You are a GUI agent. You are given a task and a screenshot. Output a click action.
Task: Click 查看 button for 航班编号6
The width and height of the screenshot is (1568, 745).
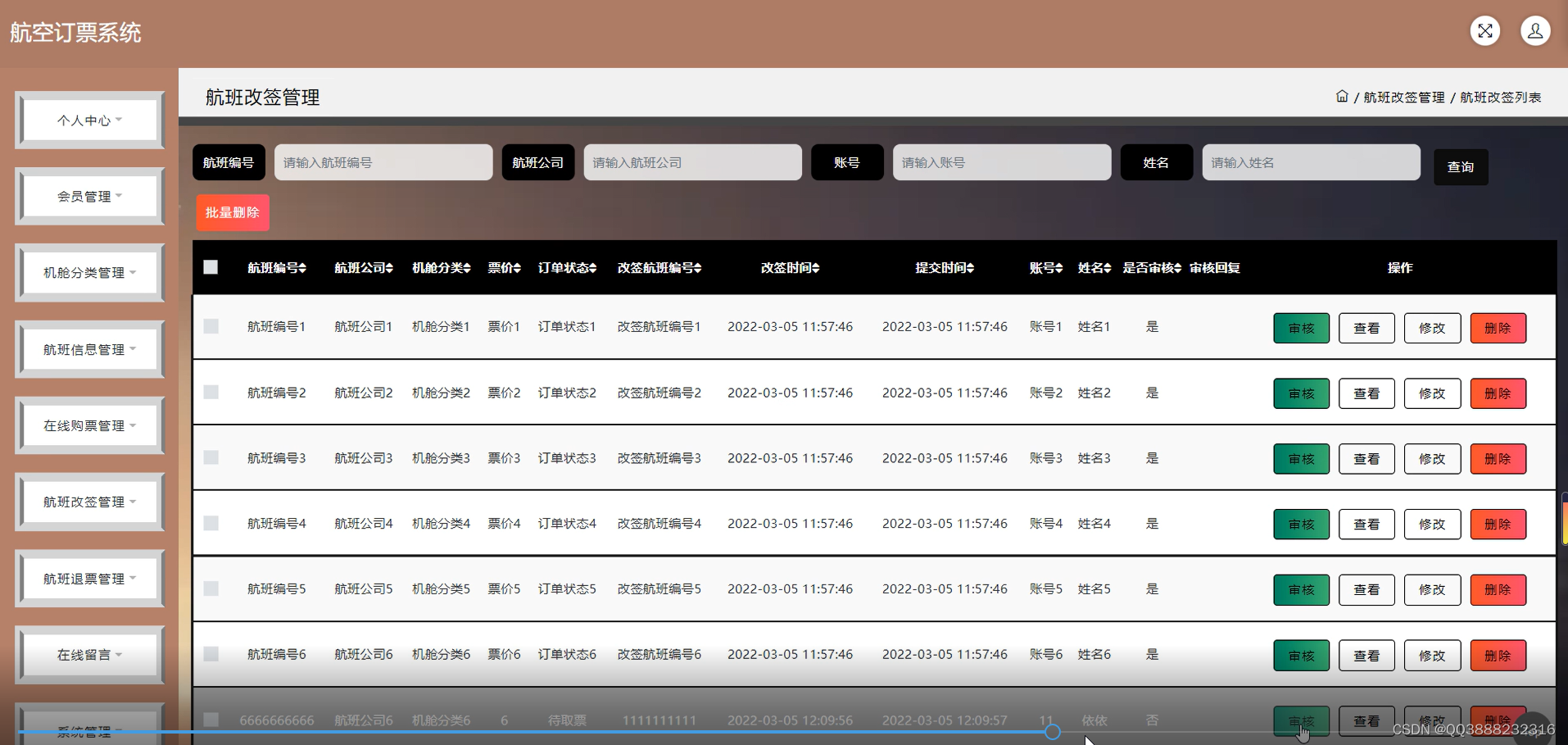(x=1366, y=656)
